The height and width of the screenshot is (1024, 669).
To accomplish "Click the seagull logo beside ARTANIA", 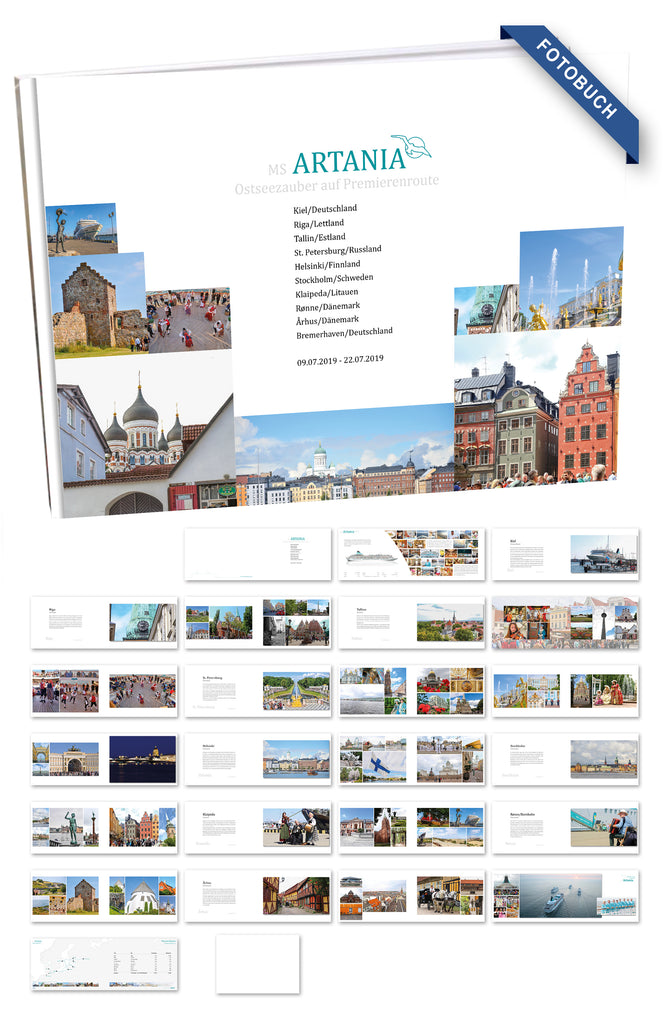I will click(411, 147).
